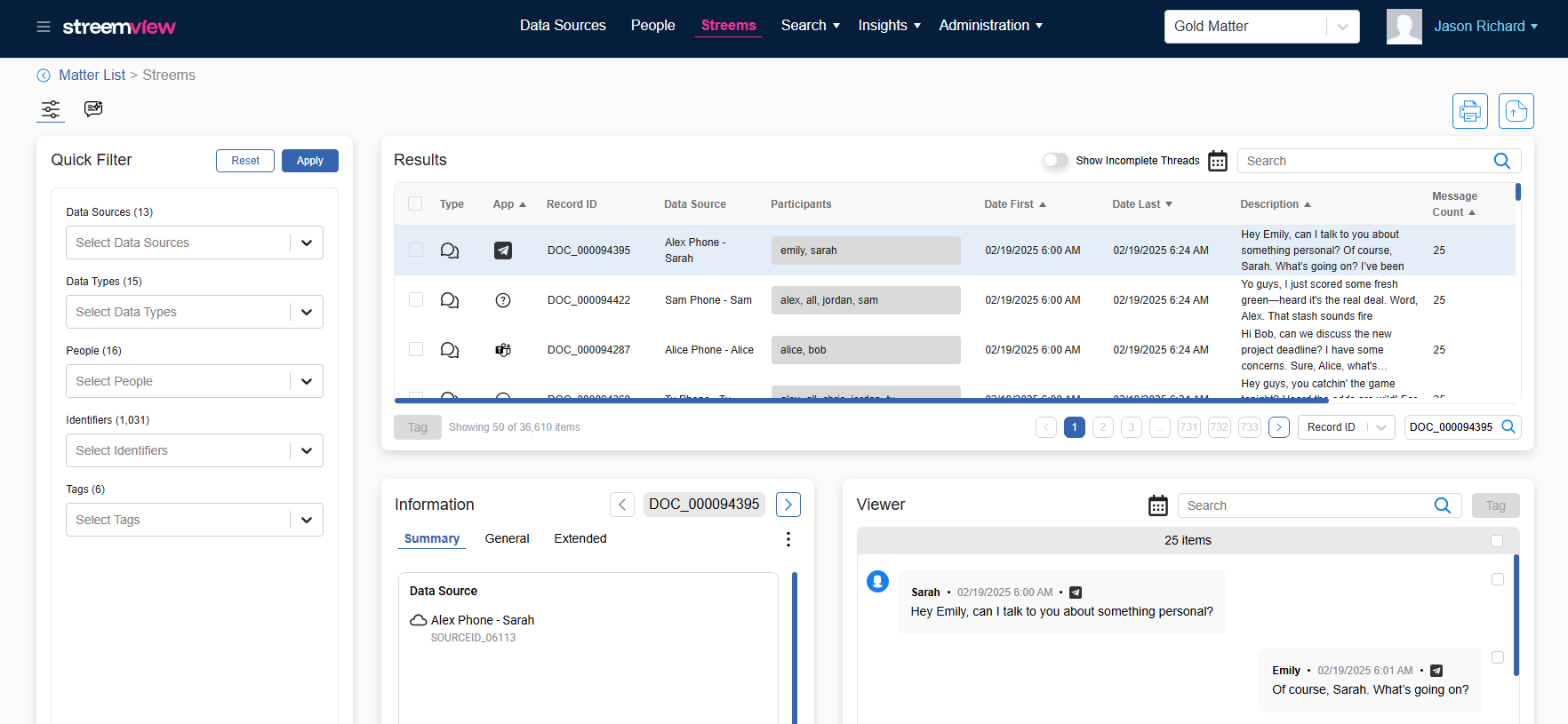
Task: Click the Tag button below Results table
Action: 418,427
